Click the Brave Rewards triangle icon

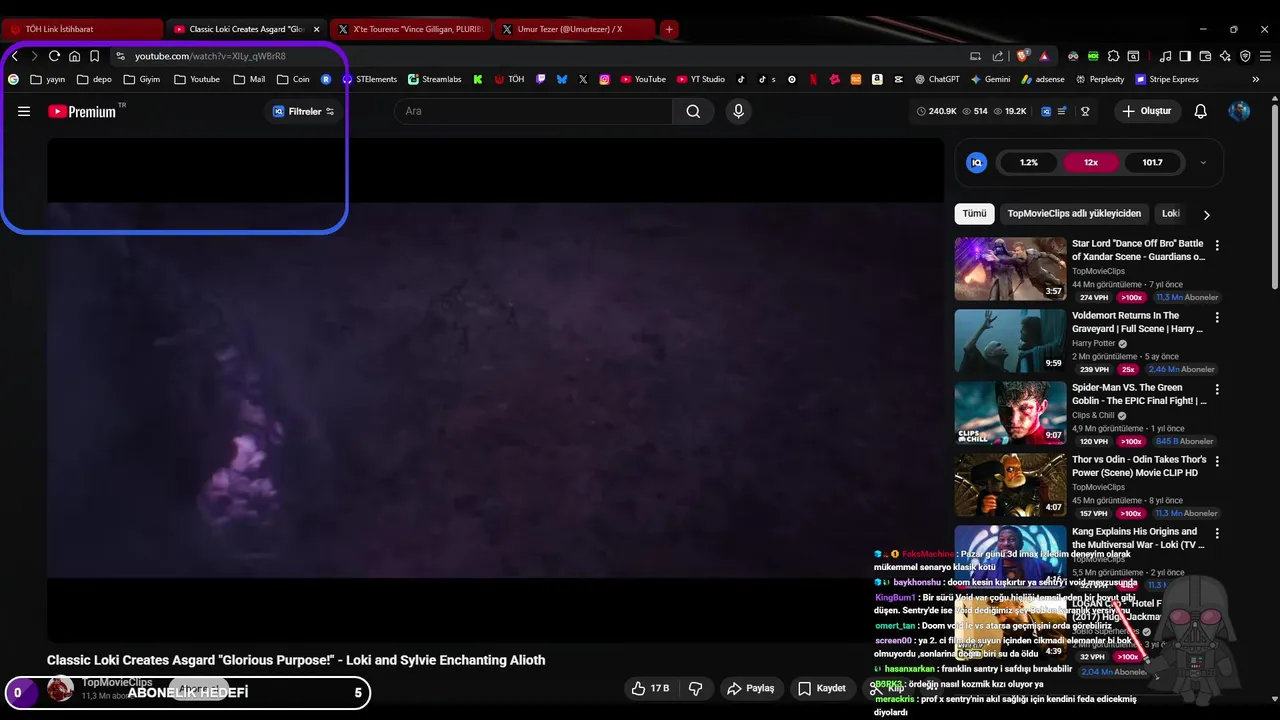point(1044,56)
